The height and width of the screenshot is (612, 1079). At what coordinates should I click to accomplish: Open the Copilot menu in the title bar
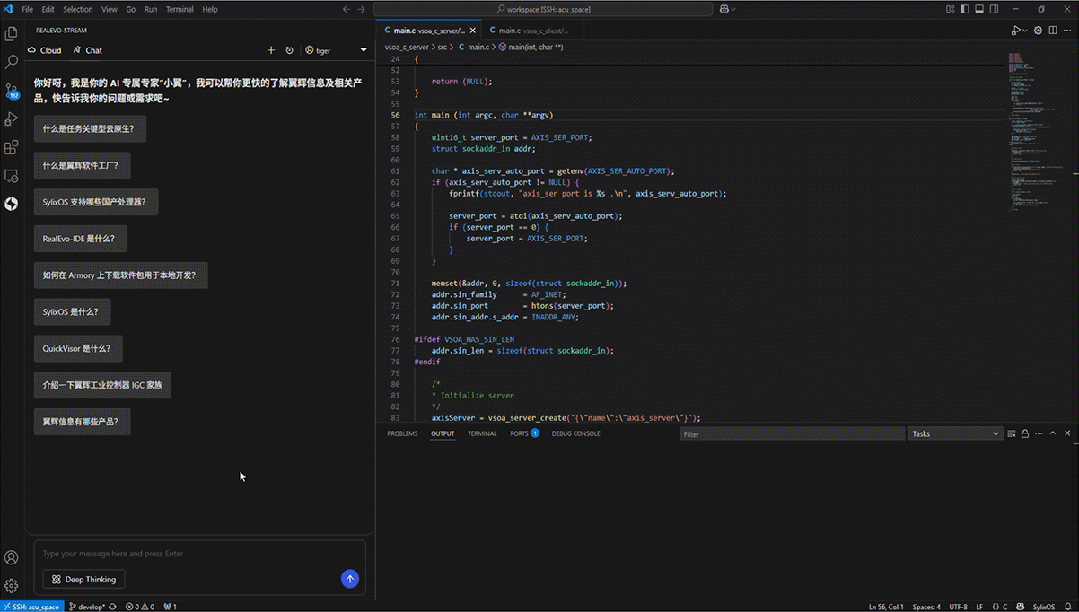(727, 10)
